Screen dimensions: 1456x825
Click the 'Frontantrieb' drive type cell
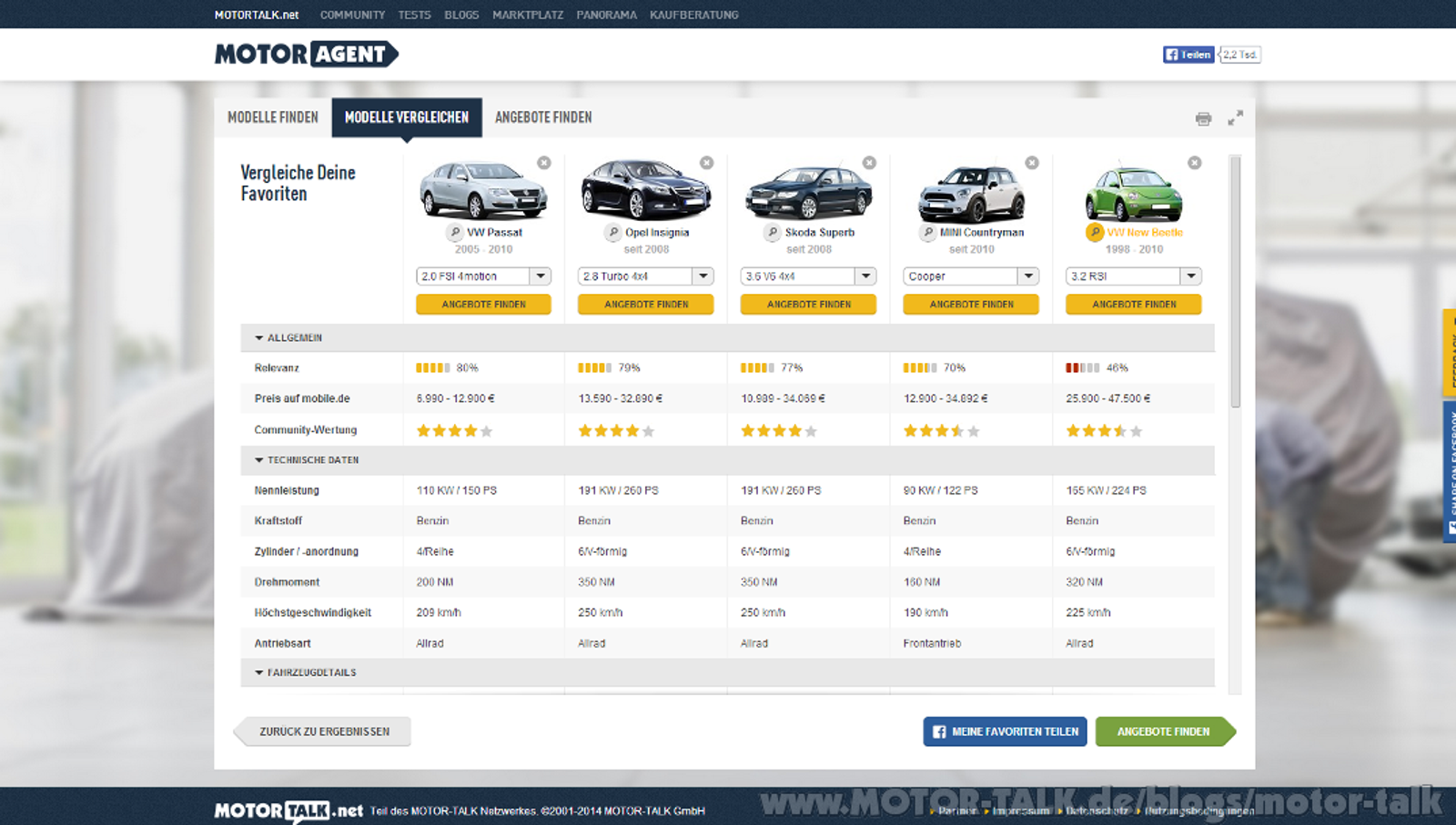pos(932,643)
